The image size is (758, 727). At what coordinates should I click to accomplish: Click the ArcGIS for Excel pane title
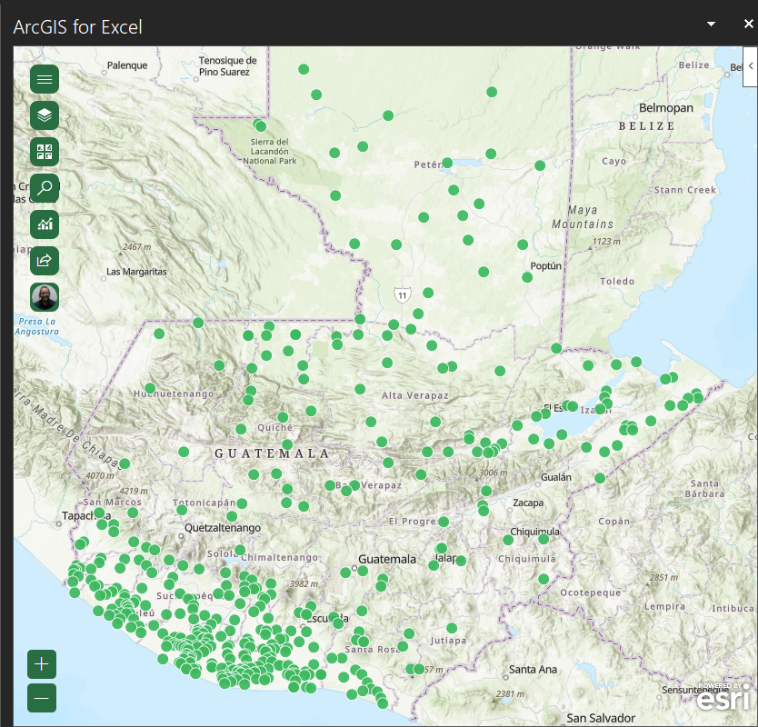pyautogui.click(x=78, y=26)
